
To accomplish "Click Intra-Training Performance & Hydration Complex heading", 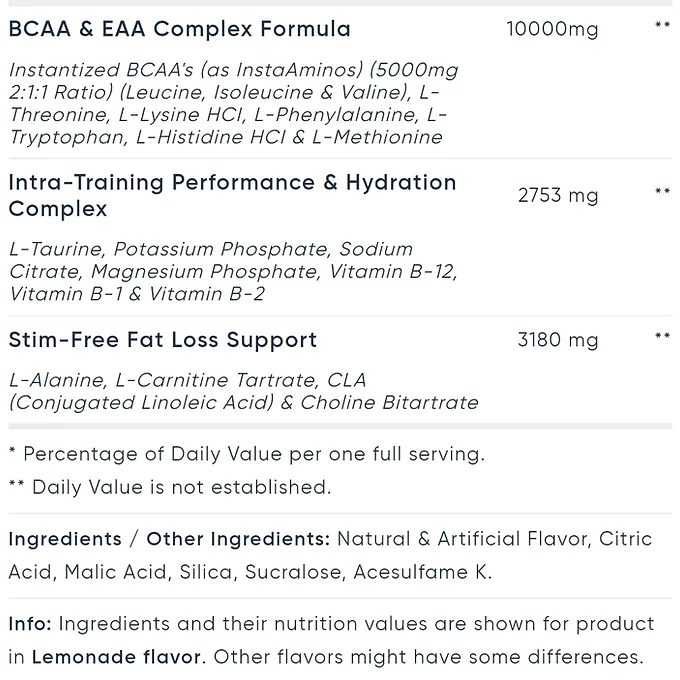I will click(232, 195).
